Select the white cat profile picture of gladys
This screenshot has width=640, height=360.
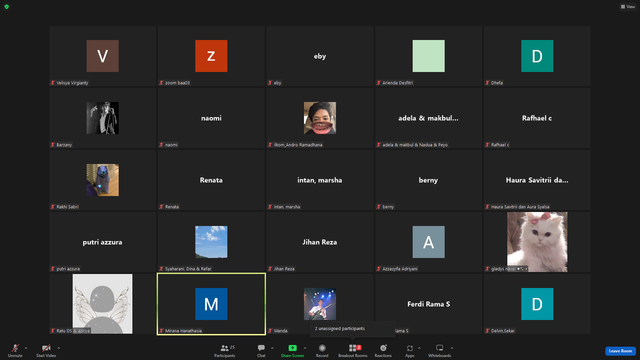point(537,242)
